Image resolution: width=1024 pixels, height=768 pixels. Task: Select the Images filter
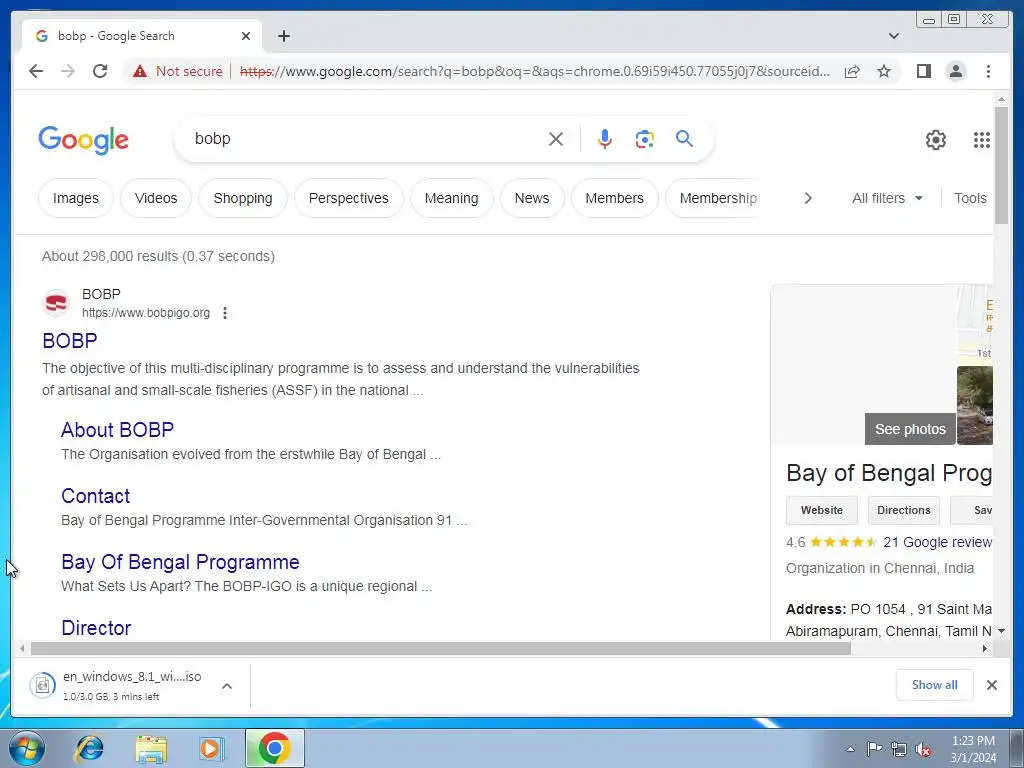[x=76, y=198]
